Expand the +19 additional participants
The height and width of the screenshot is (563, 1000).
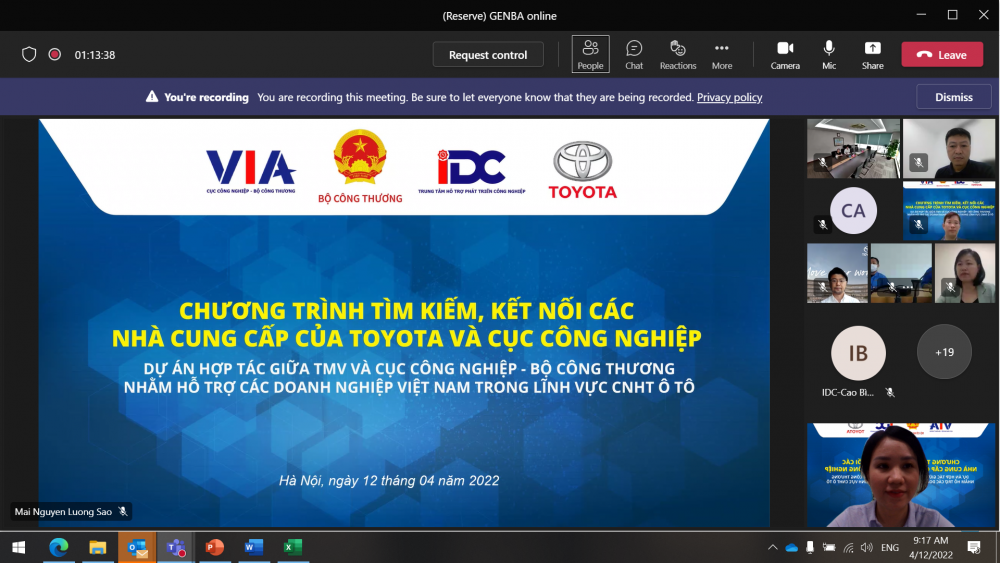point(944,352)
